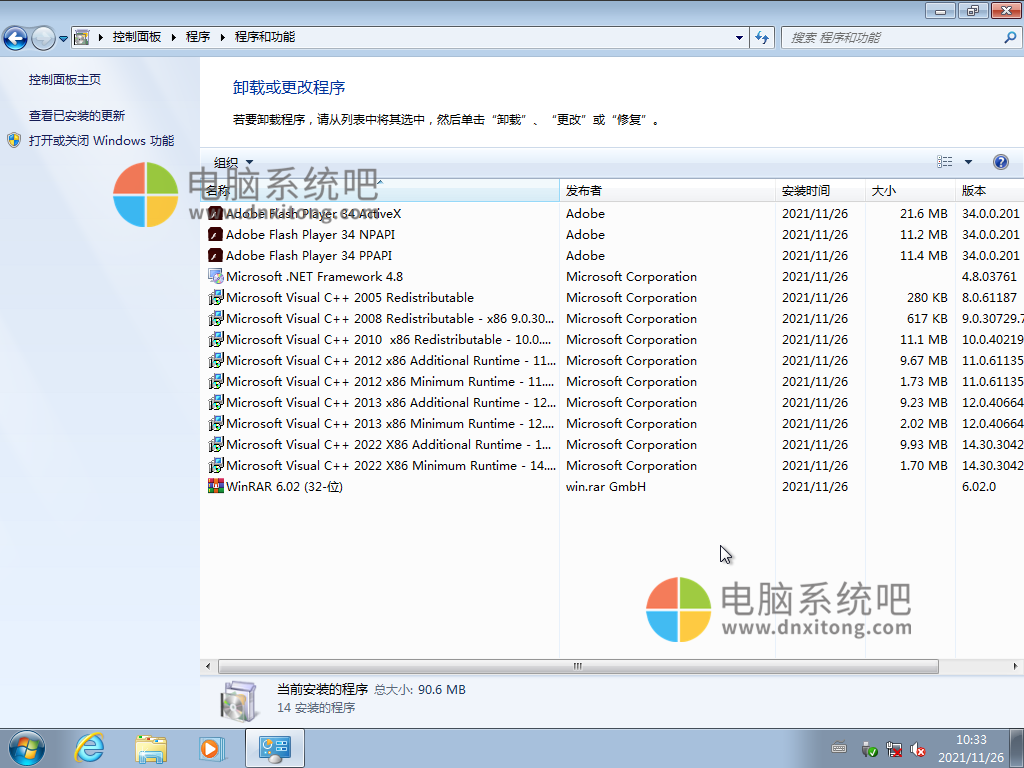Open the Windows Start menu orb
1024x768 pixels.
[27, 748]
